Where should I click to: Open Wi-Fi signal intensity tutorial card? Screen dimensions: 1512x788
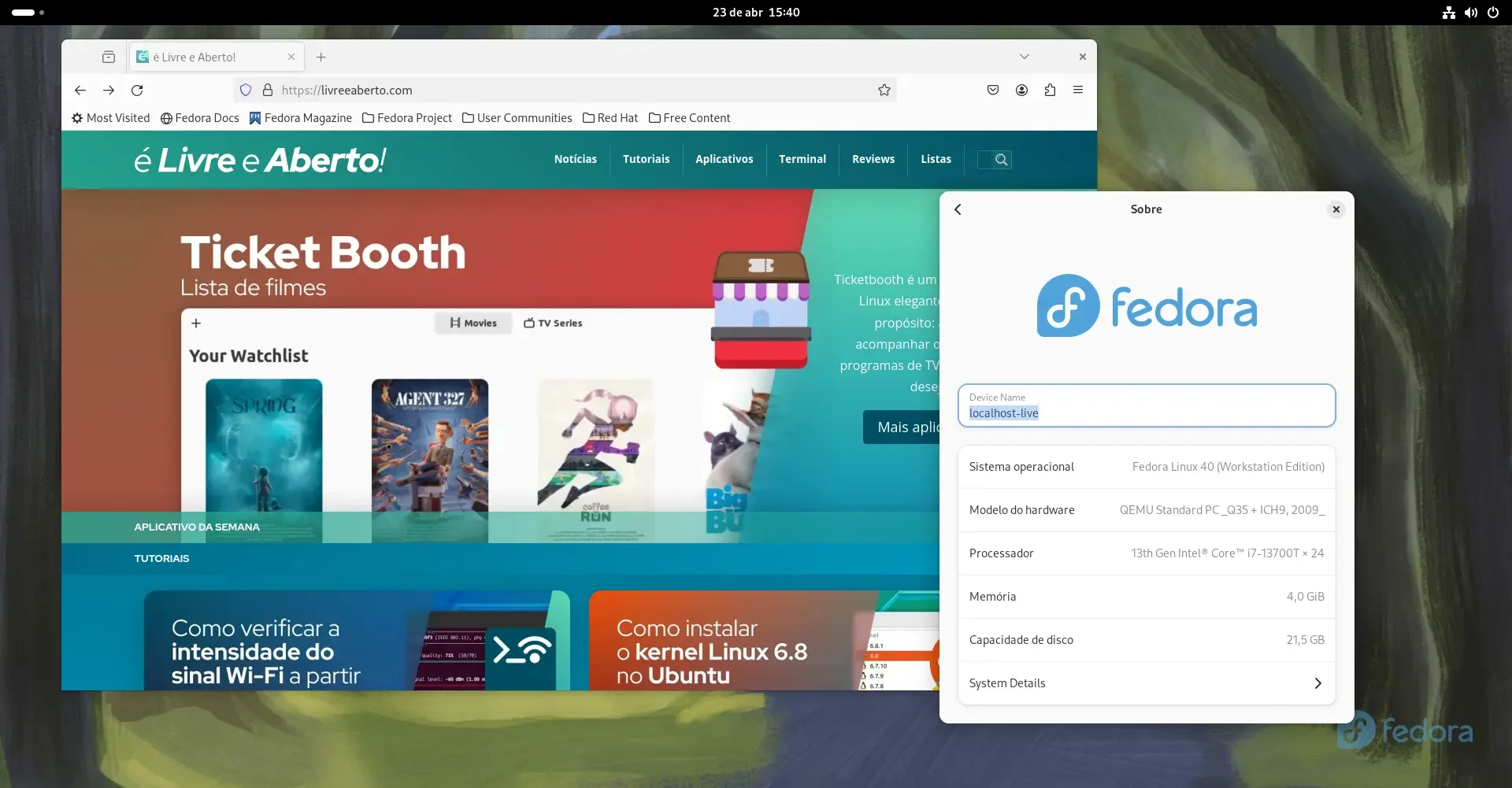(357, 640)
